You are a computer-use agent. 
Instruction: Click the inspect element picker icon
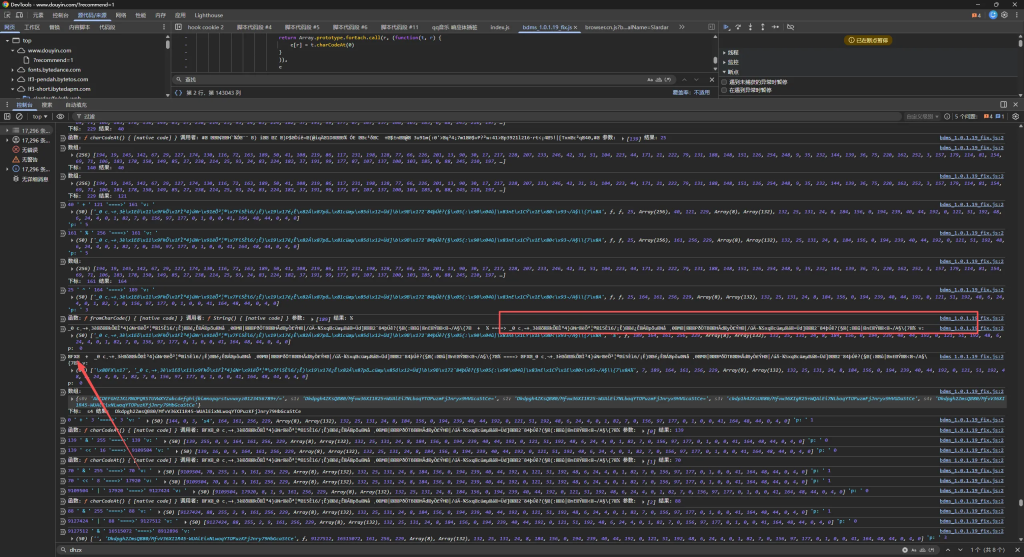coord(8,17)
